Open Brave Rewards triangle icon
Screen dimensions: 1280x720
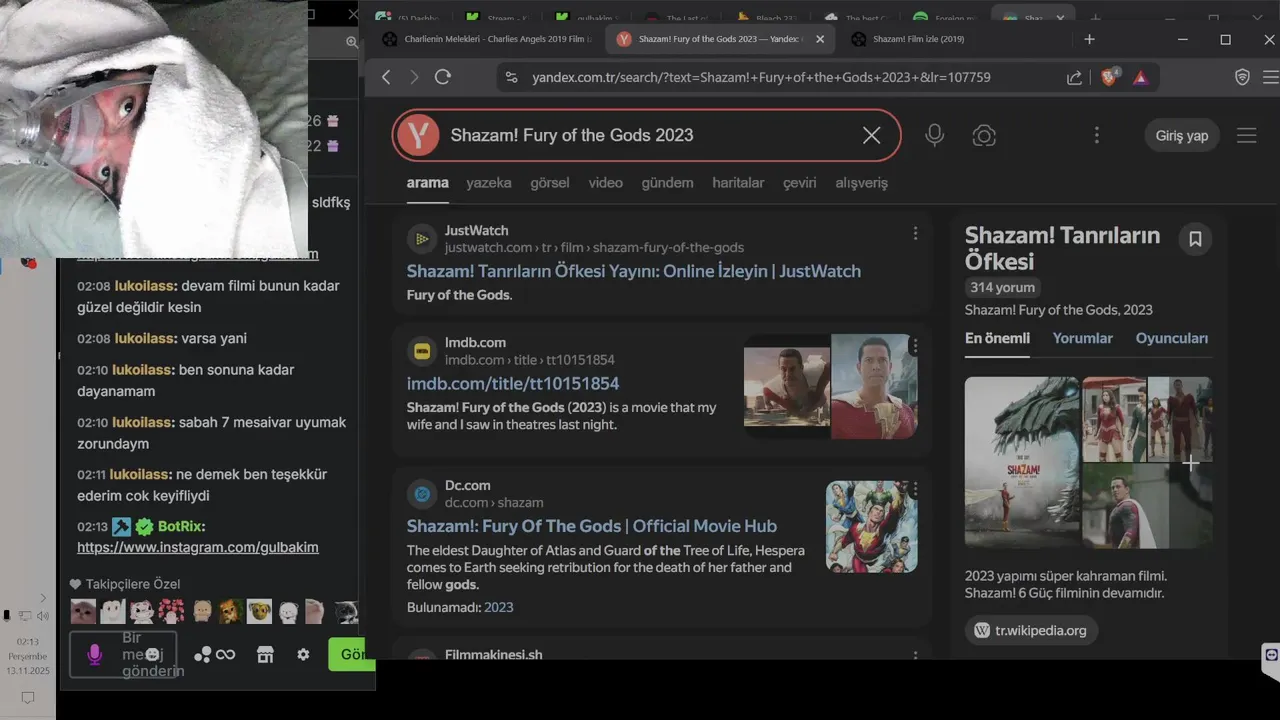[x=1140, y=77]
